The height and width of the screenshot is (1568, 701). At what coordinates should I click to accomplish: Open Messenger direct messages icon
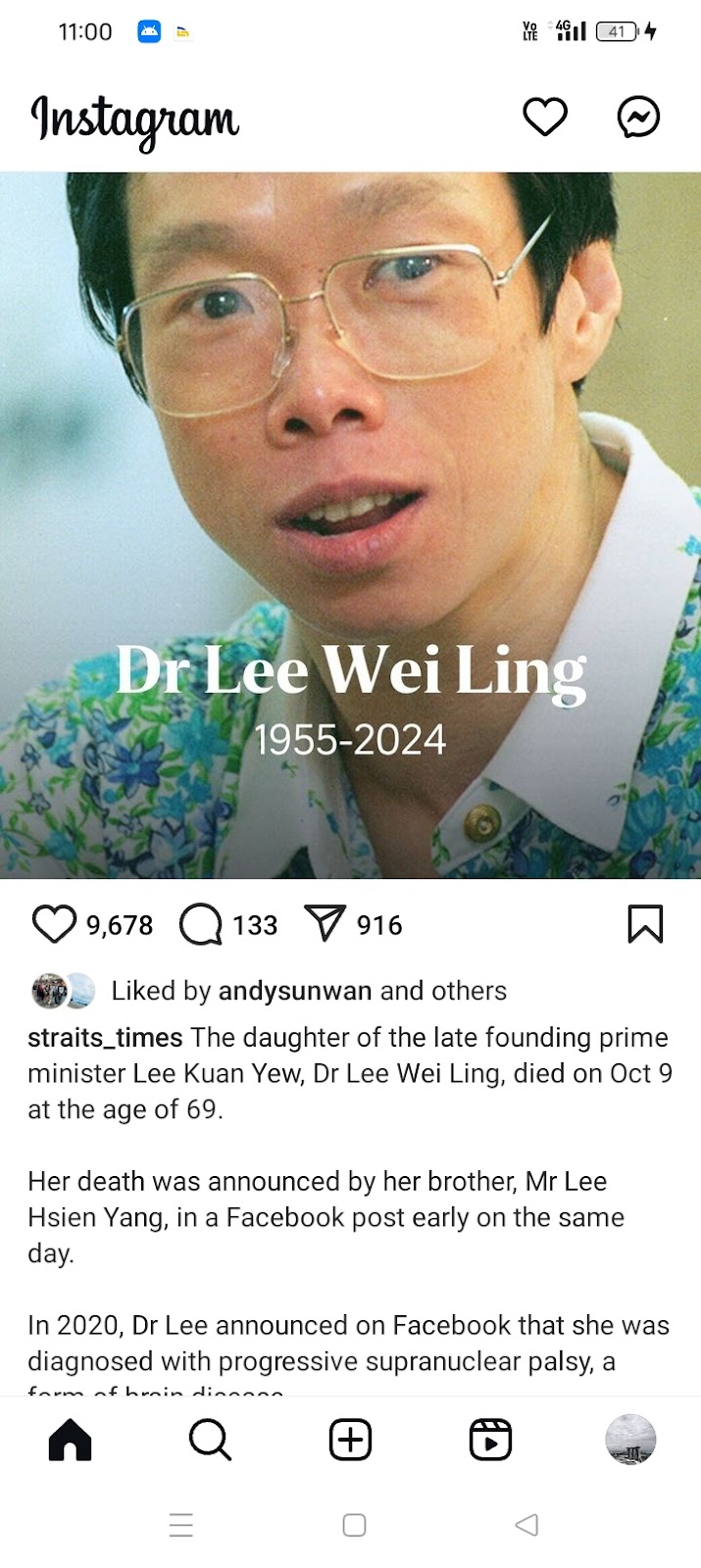638,118
